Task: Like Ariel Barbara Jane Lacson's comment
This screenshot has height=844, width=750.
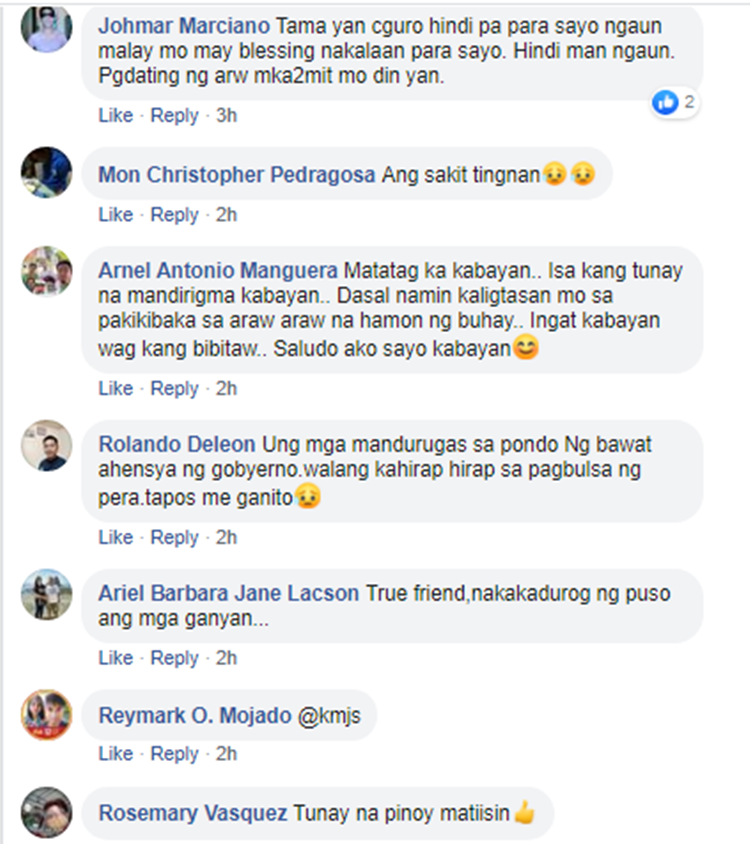Action: pos(115,658)
